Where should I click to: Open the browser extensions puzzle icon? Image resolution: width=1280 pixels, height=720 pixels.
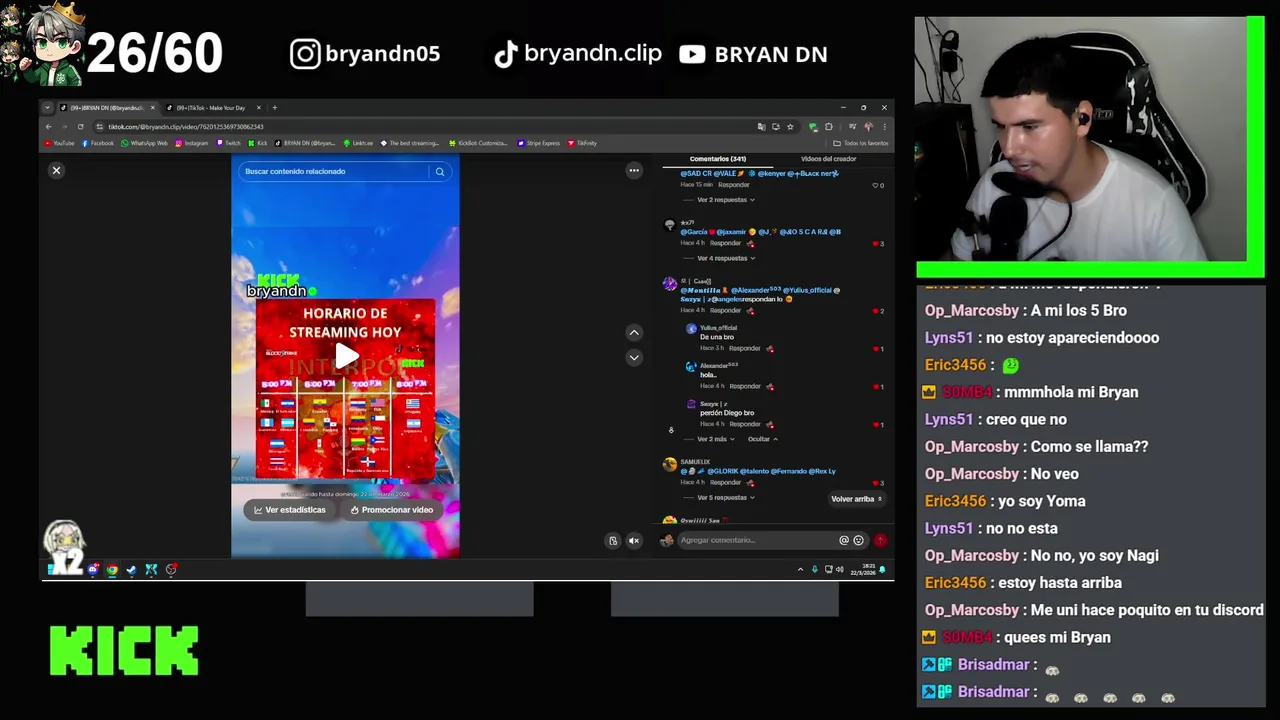tap(828, 127)
